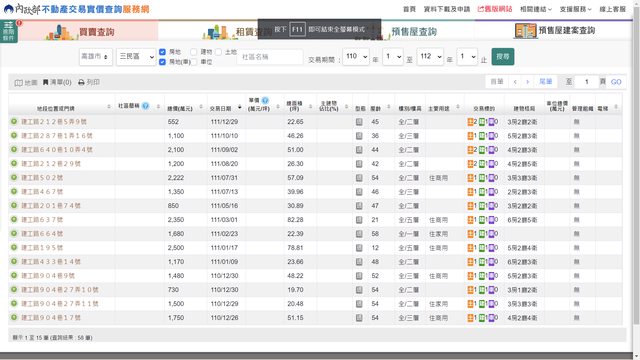Click the green 搜尋 search button
This screenshot has width=640, height=360.
(x=503, y=56)
